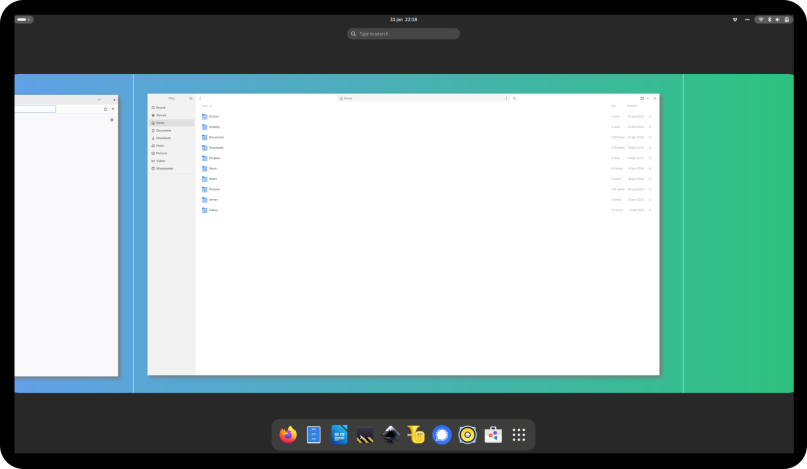This screenshot has width=807, height=469.
Task: Open the yellow tuba app in dock
Action: tap(416, 435)
